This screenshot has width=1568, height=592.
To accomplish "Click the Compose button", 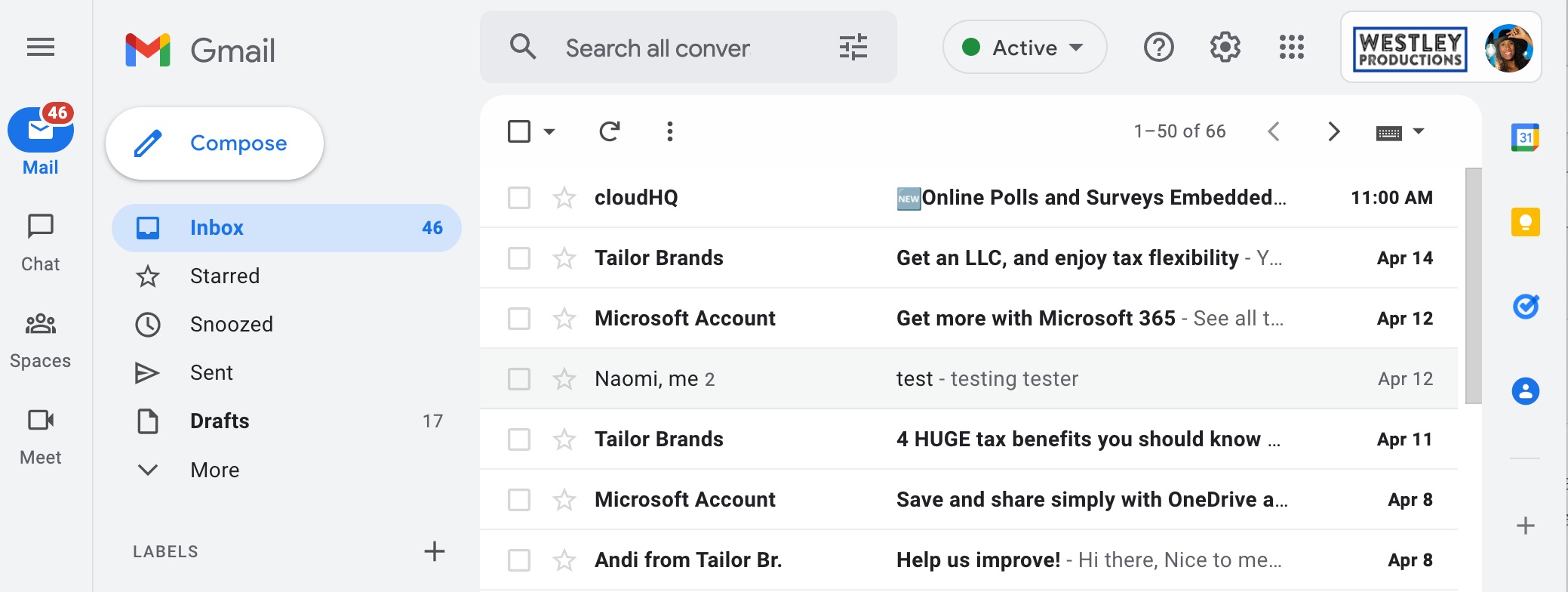I will coord(215,143).
